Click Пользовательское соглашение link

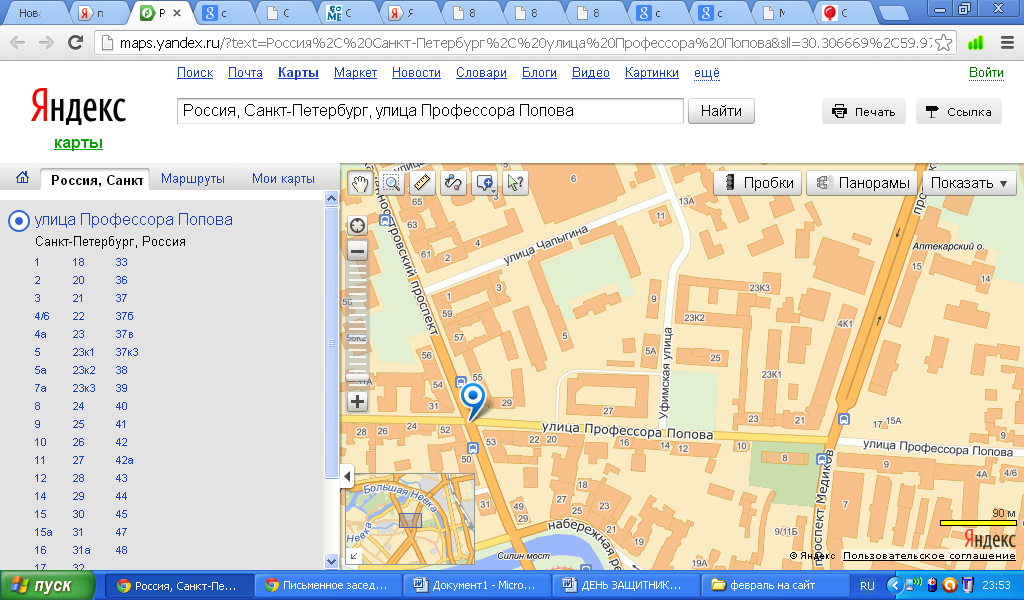(929, 556)
